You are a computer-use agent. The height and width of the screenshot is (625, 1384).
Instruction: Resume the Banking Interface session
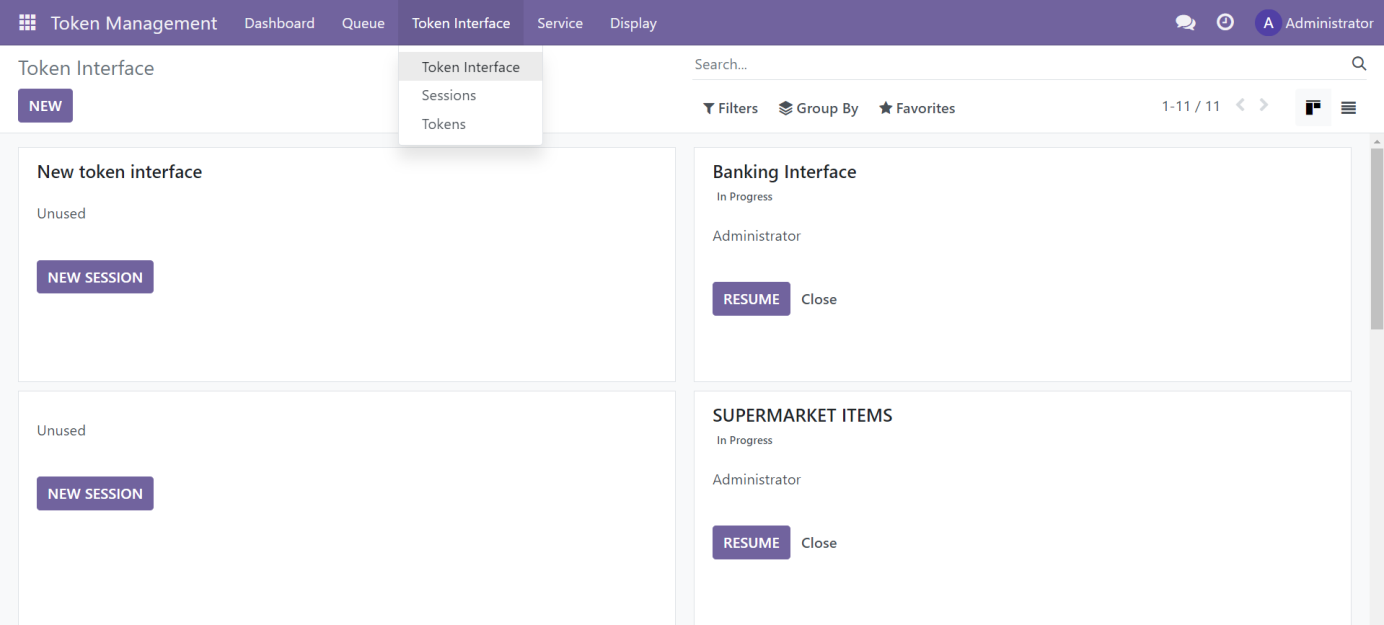751,299
